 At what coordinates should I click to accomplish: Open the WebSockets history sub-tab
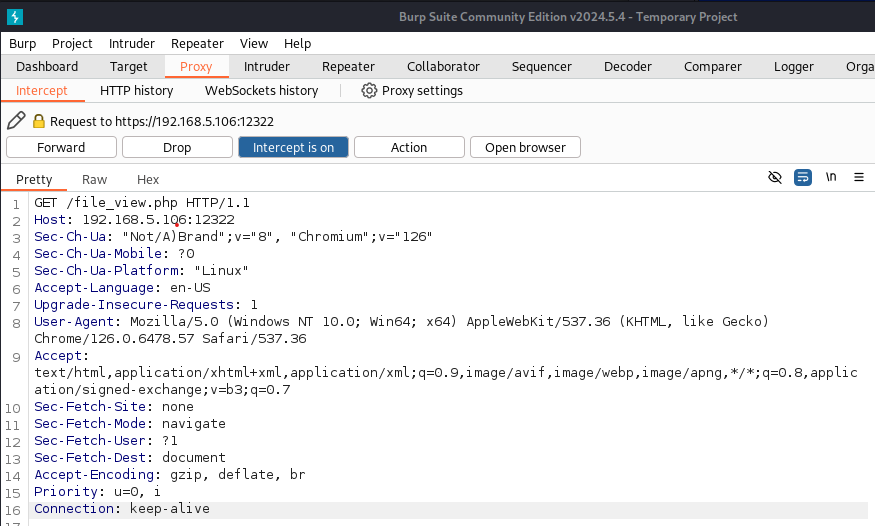pyautogui.click(x=262, y=90)
